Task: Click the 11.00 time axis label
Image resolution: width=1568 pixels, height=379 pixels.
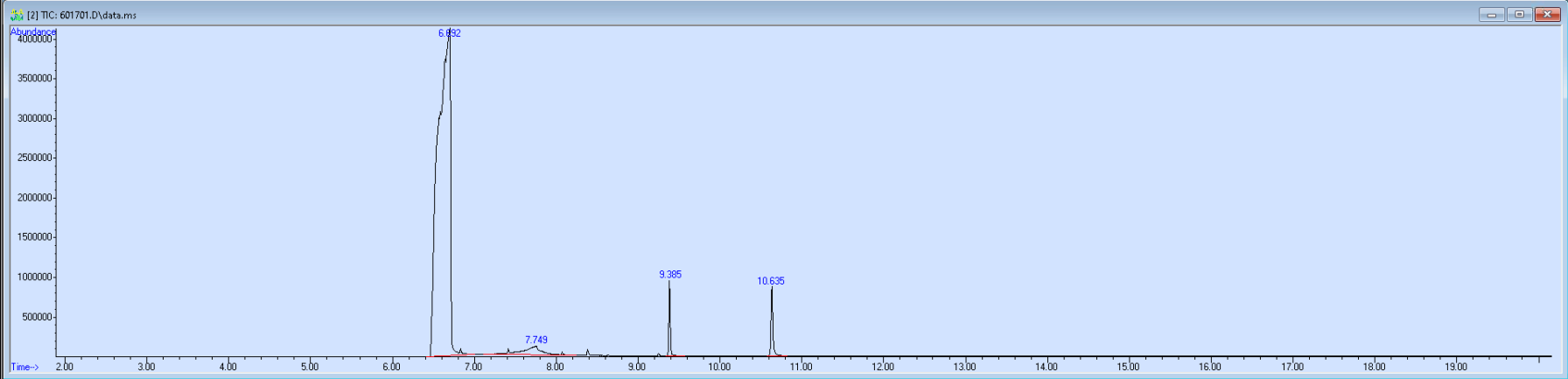Action: [801, 367]
